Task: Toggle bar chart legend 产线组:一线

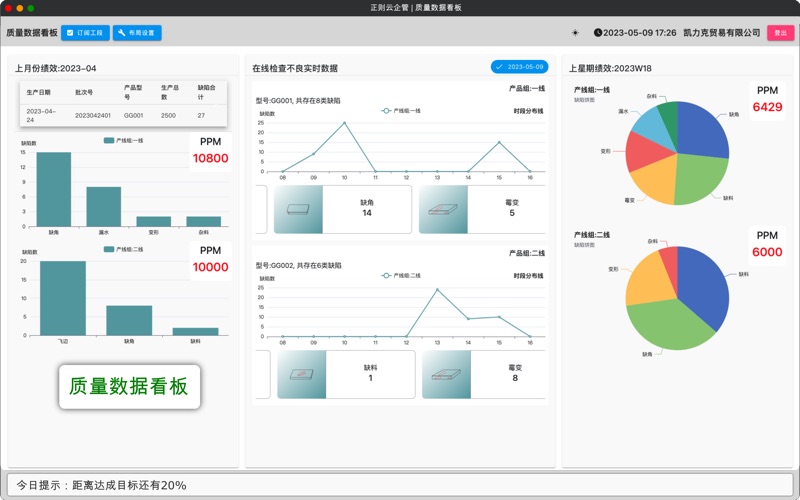Action: [123, 140]
